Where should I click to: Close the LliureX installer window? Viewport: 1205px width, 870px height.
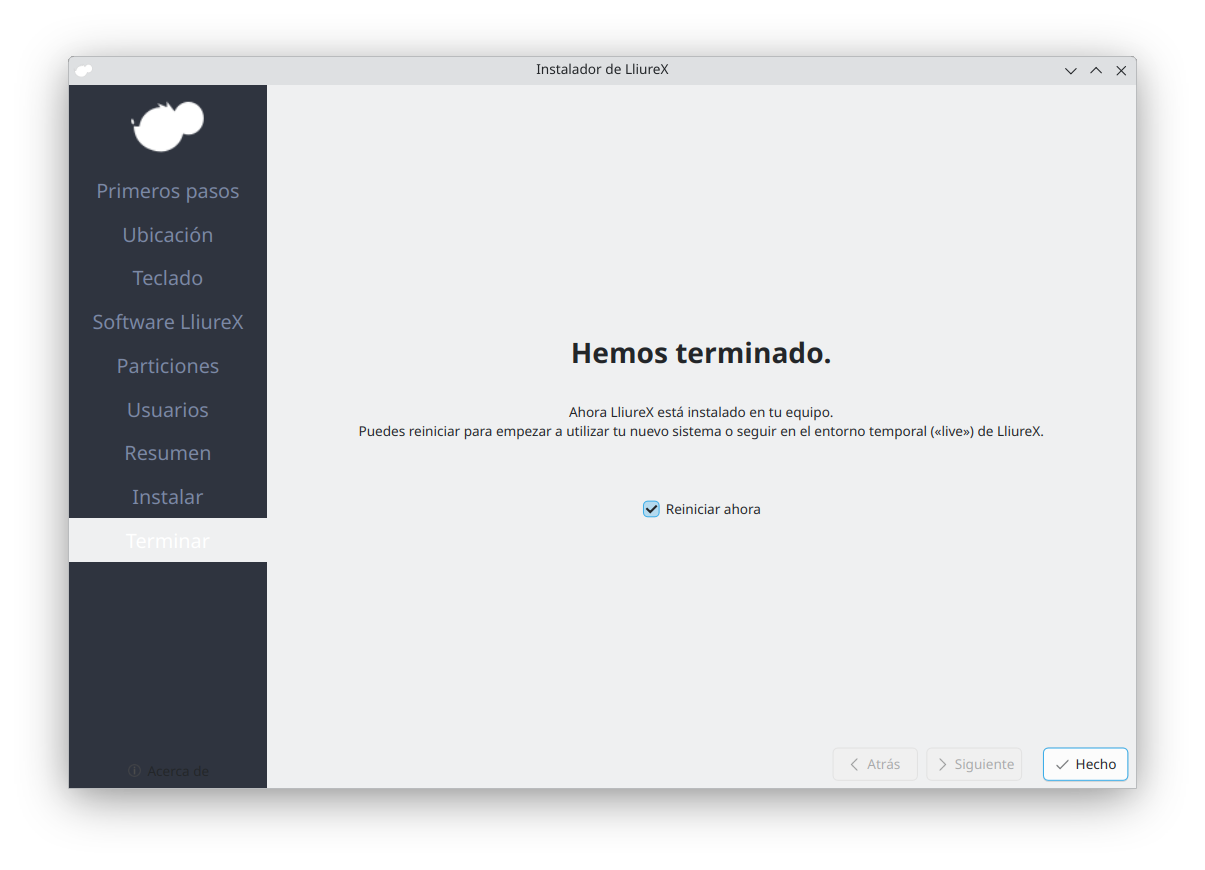[x=1121, y=71]
